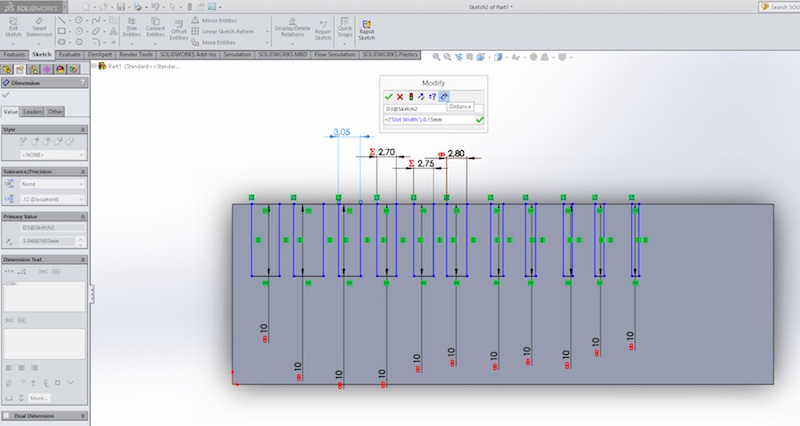800x426 pixels.
Task: Open the Leaders tab in Dimension panel
Action: pyautogui.click(x=33, y=112)
